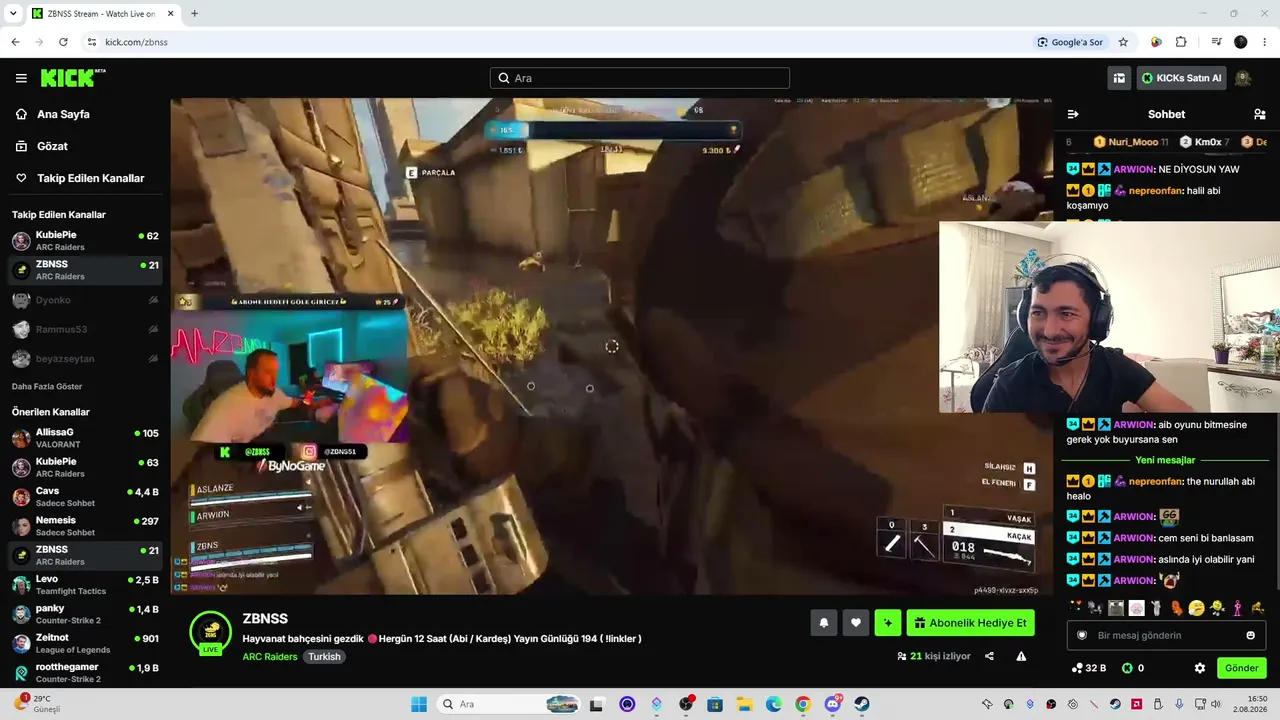Click the Ara search field on Kick
The image size is (1280, 720).
[x=640, y=78]
